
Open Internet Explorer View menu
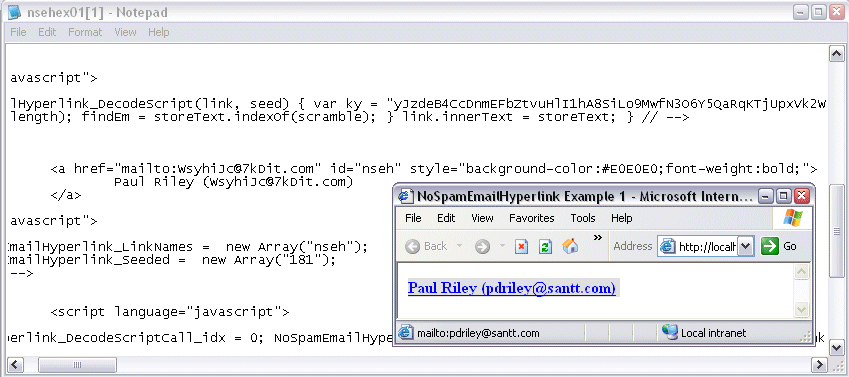click(x=482, y=218)
